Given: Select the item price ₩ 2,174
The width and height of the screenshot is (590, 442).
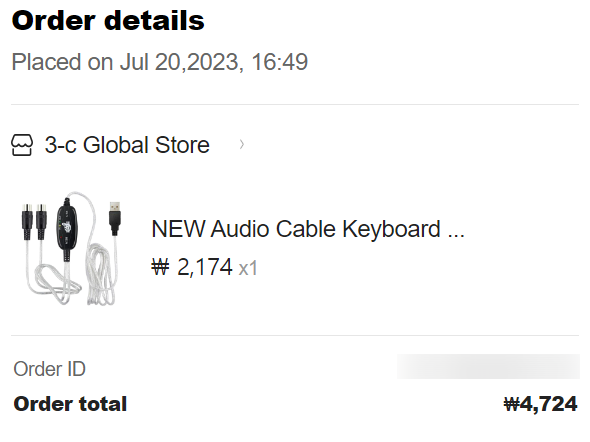Looking at the screenshot, I should coord(192,267).
